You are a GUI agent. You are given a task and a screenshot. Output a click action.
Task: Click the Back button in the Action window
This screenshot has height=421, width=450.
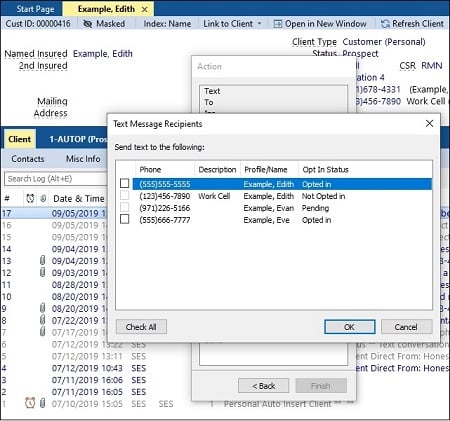pyautogui.click(x=263, y=386)
